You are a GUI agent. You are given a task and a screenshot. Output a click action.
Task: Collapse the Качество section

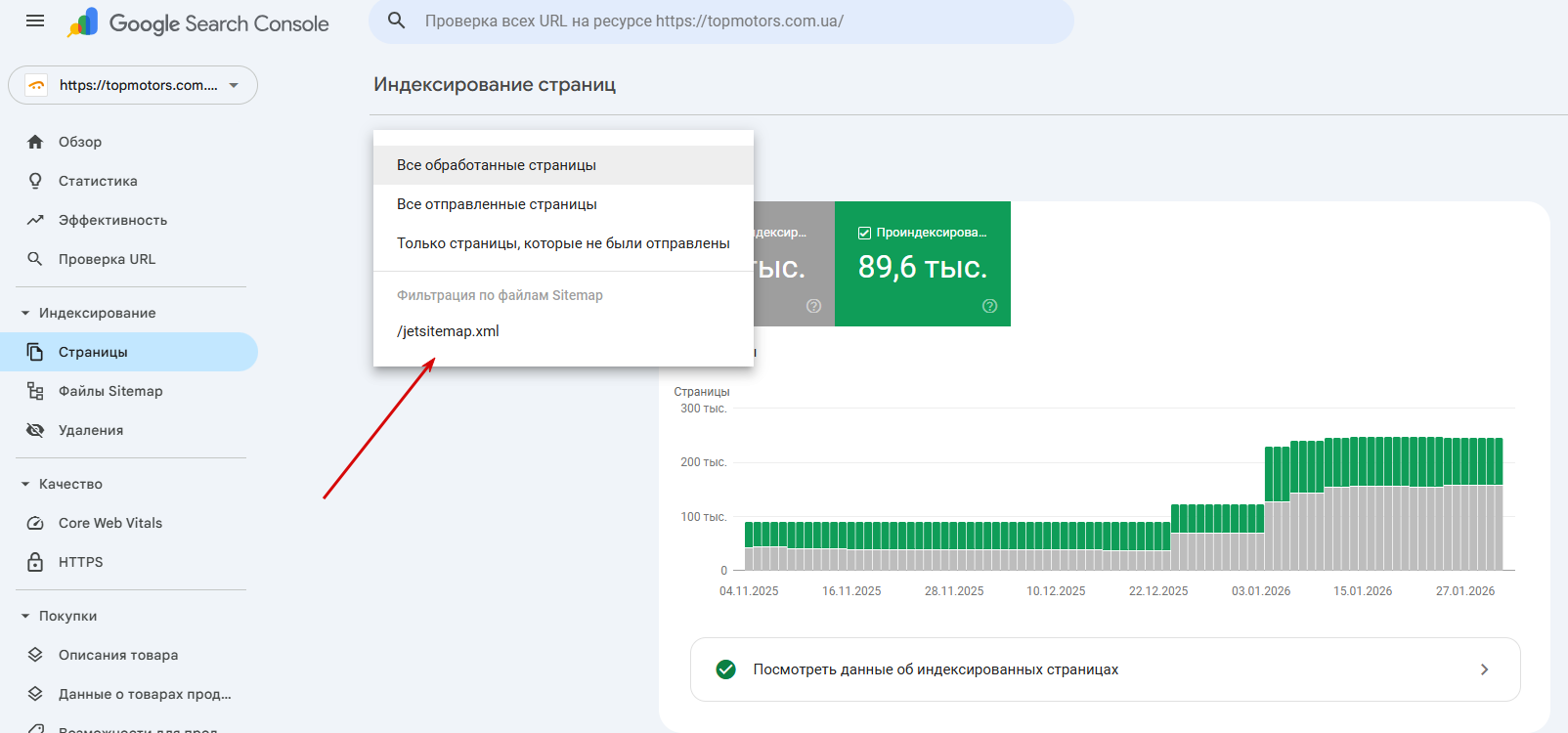pos(25,484)
